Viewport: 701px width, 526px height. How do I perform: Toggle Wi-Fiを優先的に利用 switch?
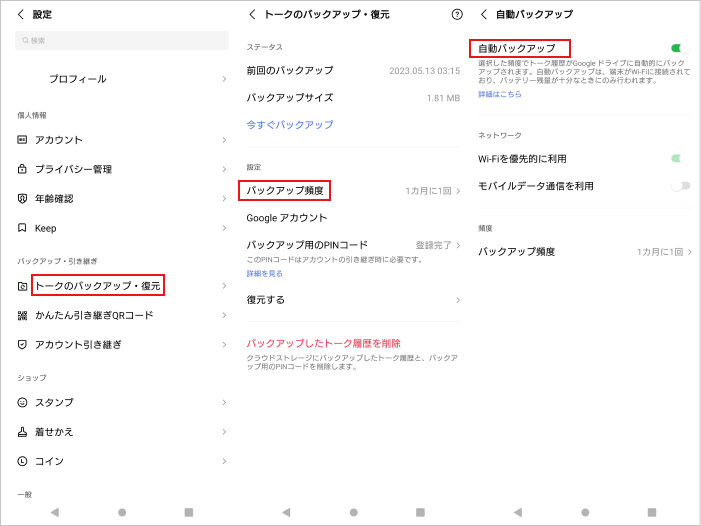[680, 158]
